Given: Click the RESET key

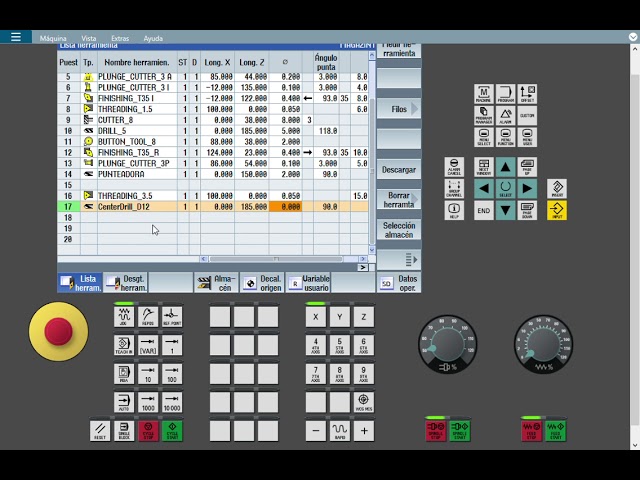Looking at the screenshot, I should (100, 431).
